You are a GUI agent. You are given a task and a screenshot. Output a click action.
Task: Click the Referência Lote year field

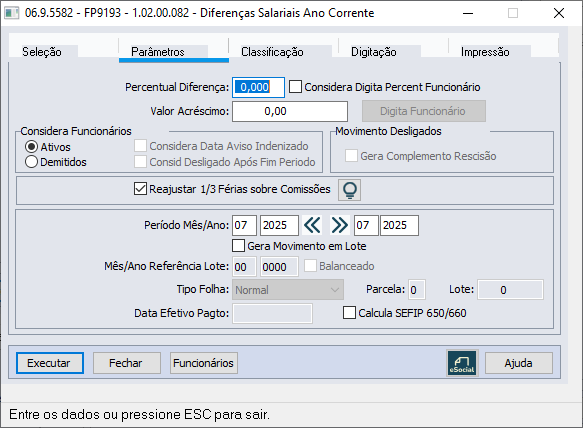(x=279, y=267)
